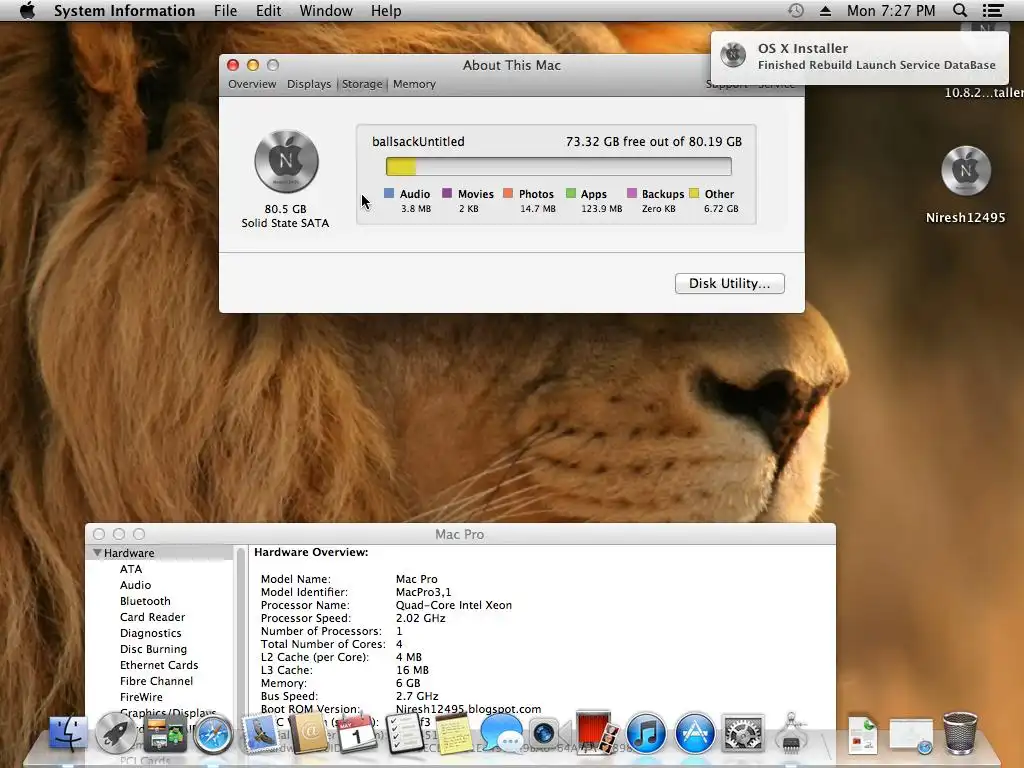
Task: Open Notification Center list icon
Action: tap(993, 10)
